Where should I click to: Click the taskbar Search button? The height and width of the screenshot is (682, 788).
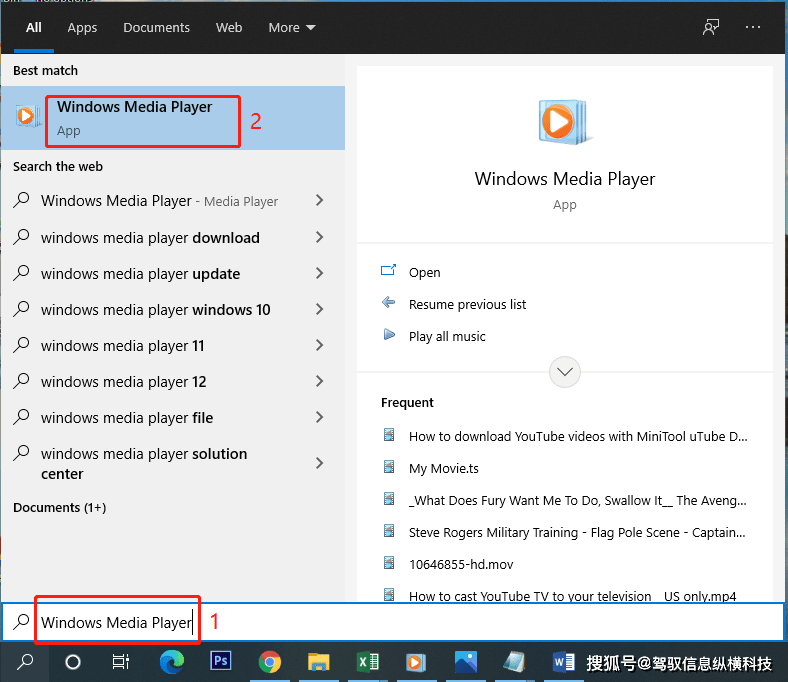[x=25, y=662]
